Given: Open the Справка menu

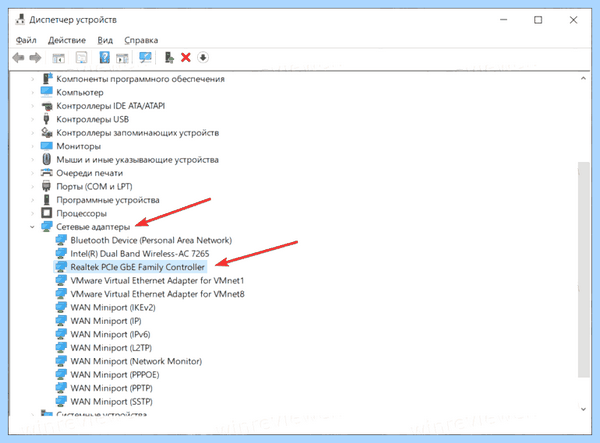Looking at the screenshot, I should pos(141,40).
